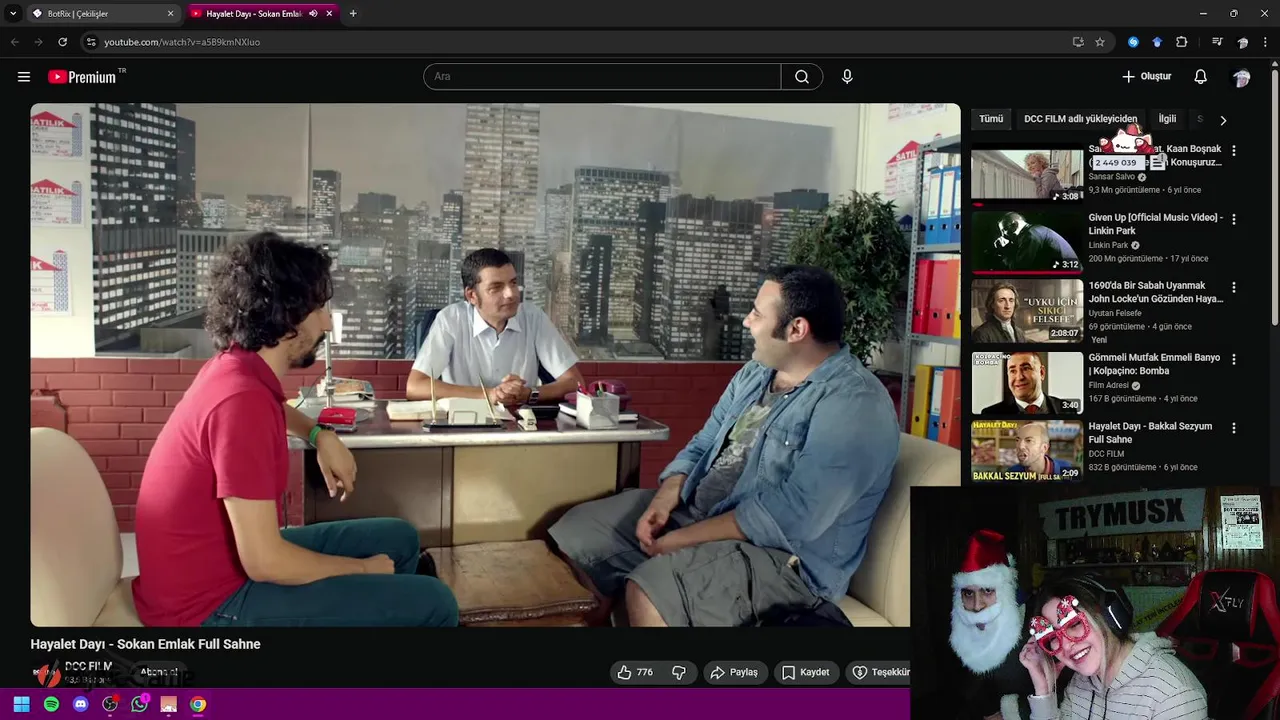Click the Oluştur create button
The width and height of the screenshot is (1280, 720).
pos(1146,77)
